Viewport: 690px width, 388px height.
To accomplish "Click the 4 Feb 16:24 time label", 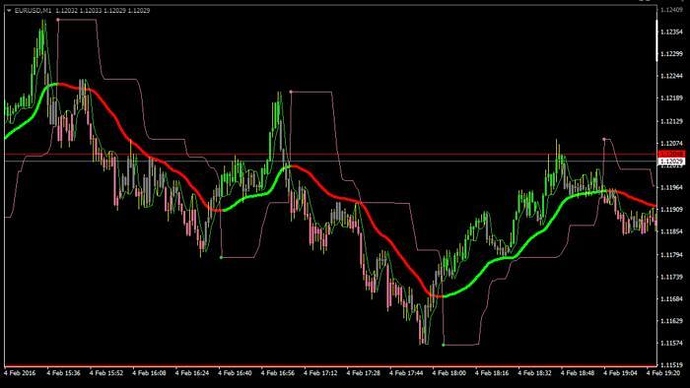I will [x=192, y=373].
